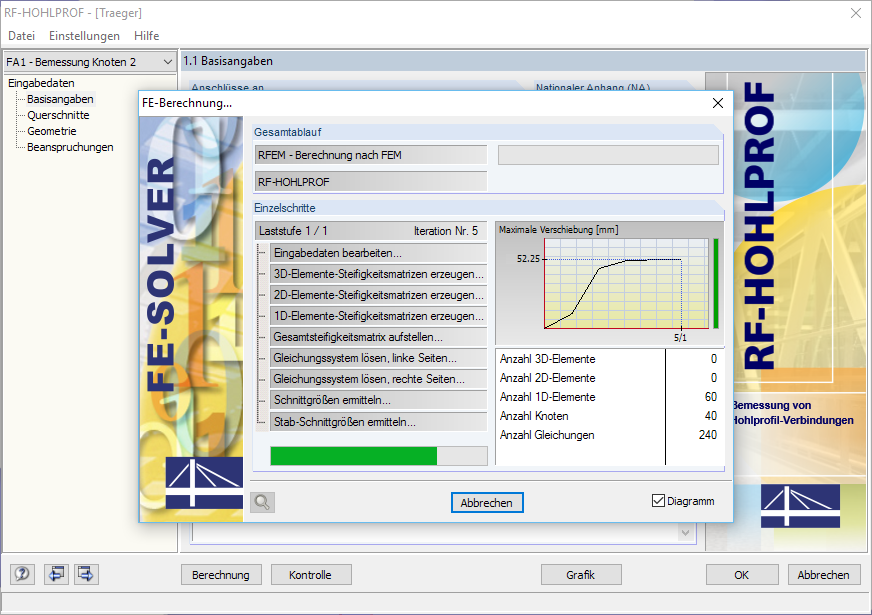The height and width of the screenshot is (615, 872).
Task: Click the green calculation progress bar
Action: (379, 456)
